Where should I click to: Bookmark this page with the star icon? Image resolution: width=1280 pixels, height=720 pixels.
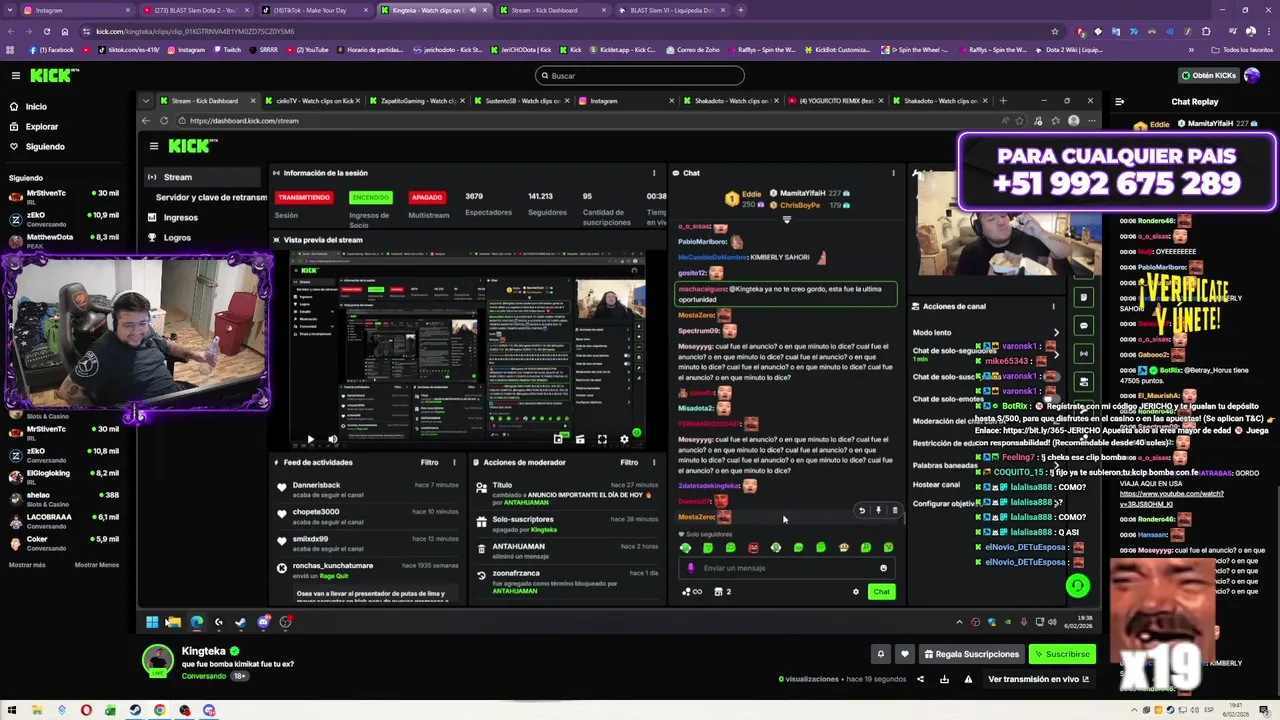1054,31
